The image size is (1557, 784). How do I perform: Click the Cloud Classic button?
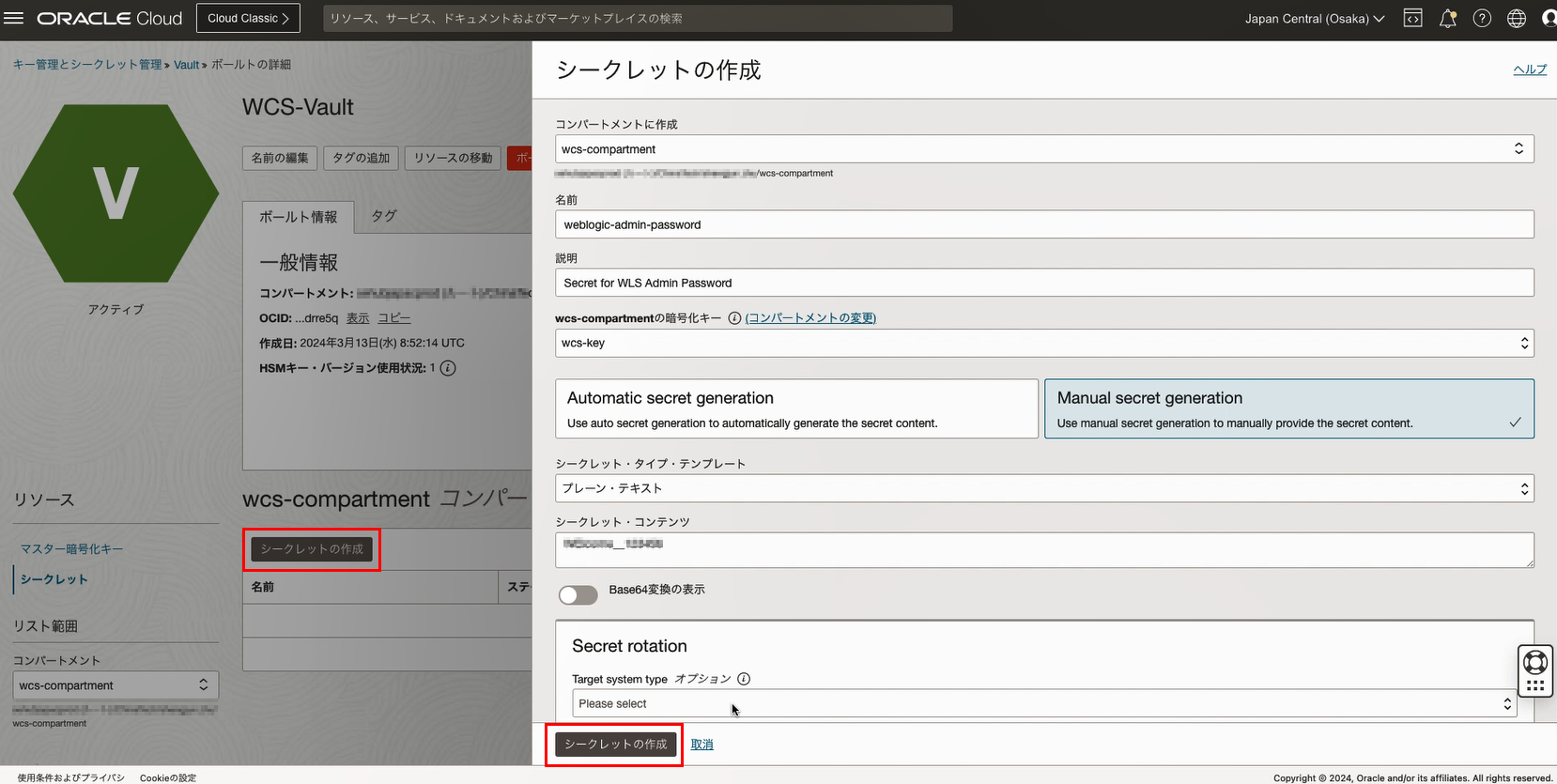click(248, 19)
